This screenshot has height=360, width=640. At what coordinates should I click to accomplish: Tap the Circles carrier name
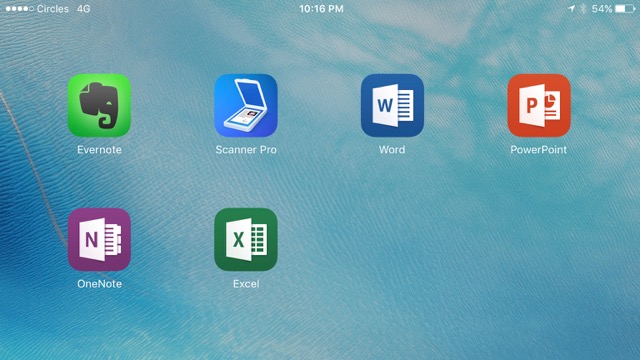click(x=53, y=9)
